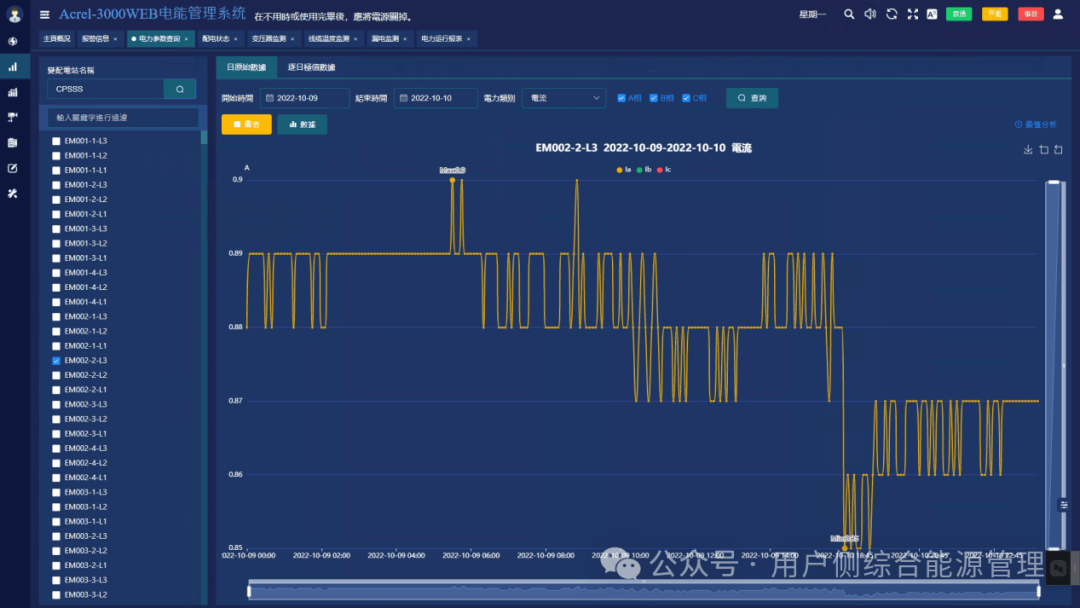The width and height of the screenshot is (1080, 608).
Task: Click the search magnifier icon in top bar
Action: [849, 14]
